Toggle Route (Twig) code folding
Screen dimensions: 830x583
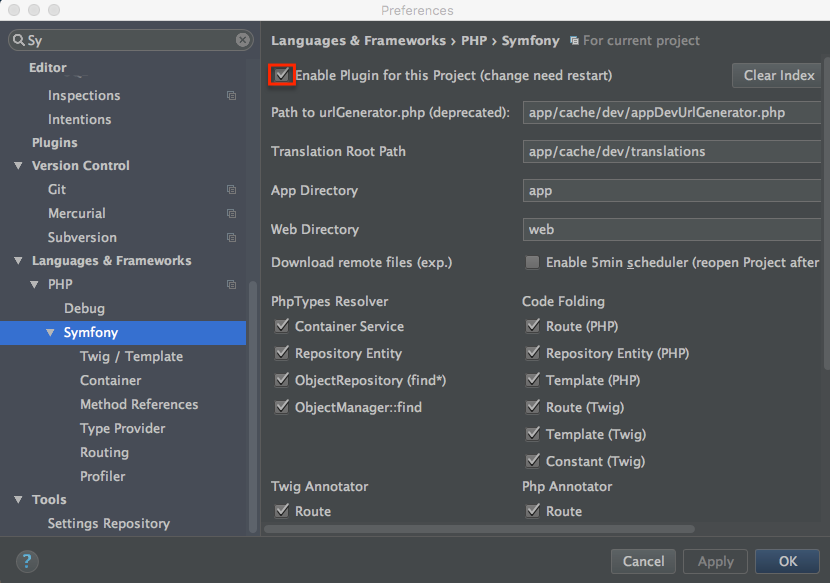533,407
